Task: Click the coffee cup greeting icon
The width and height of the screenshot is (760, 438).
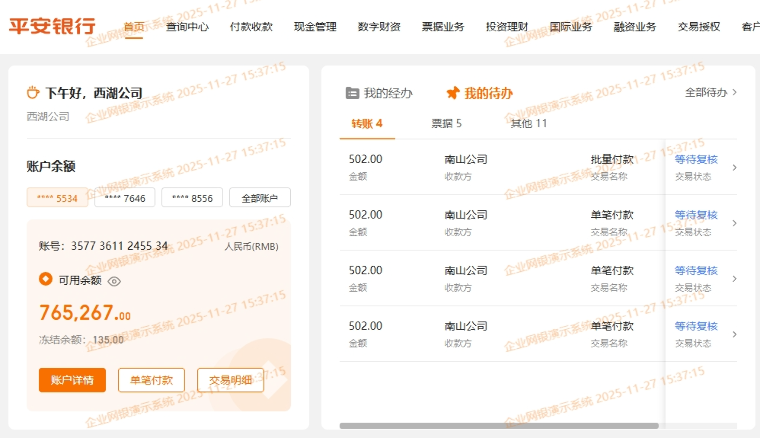Action: point(33,92)
